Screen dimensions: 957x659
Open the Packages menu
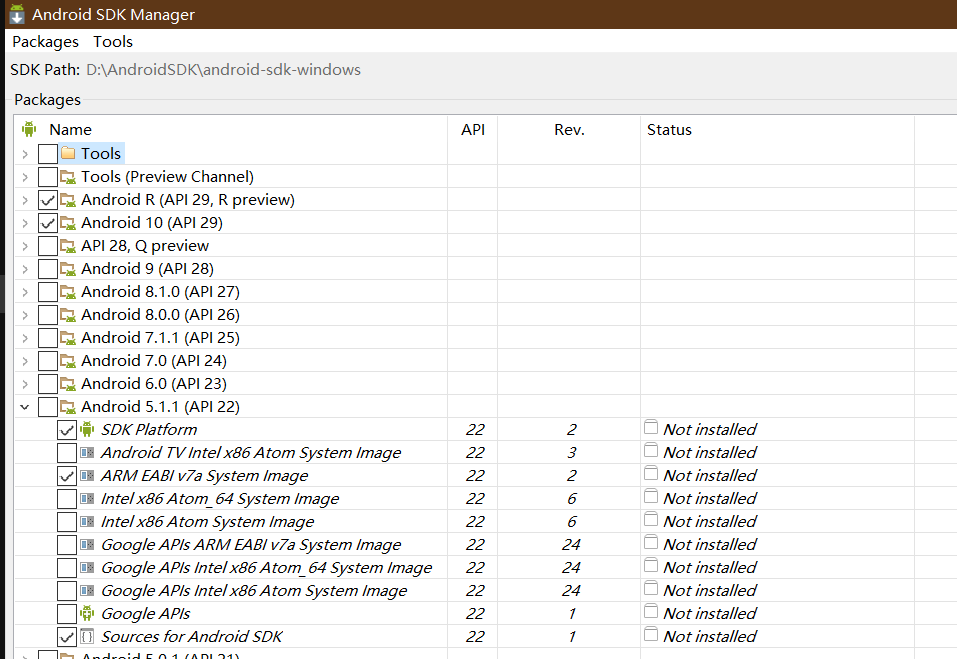pos(45,41)
